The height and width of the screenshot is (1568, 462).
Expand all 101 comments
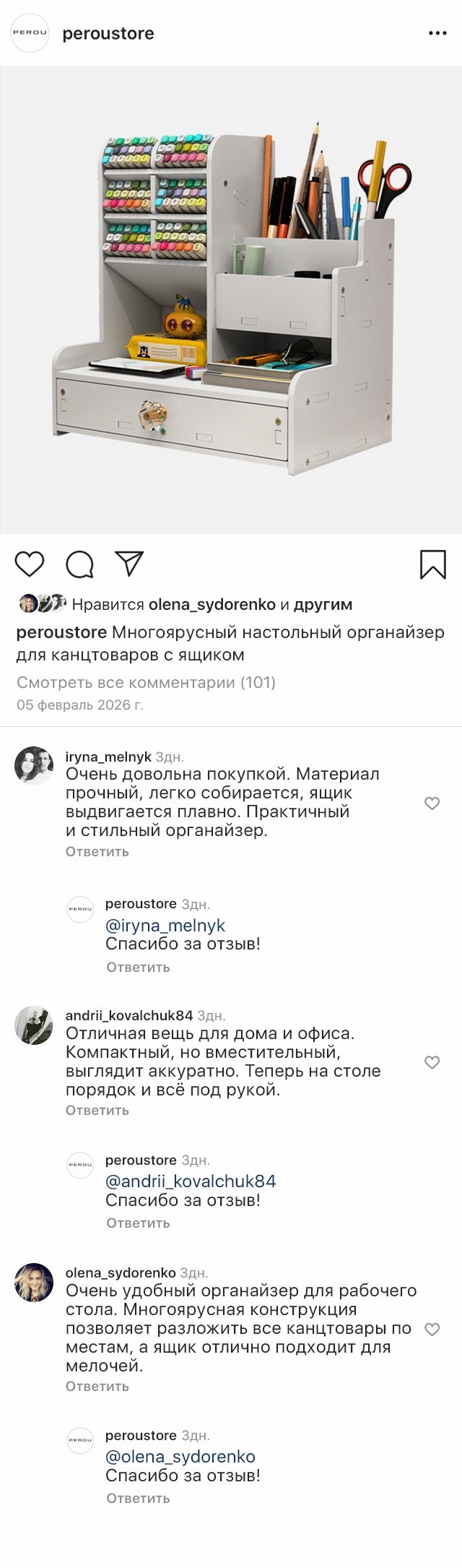click(x=146, y=682)
